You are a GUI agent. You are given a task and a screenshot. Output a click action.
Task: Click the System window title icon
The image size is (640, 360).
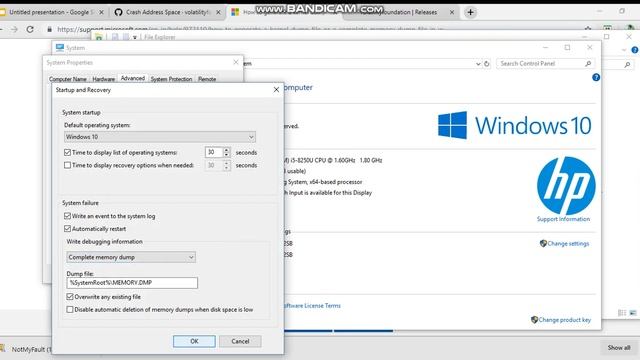pyautogui.click(x=60, y=48)
